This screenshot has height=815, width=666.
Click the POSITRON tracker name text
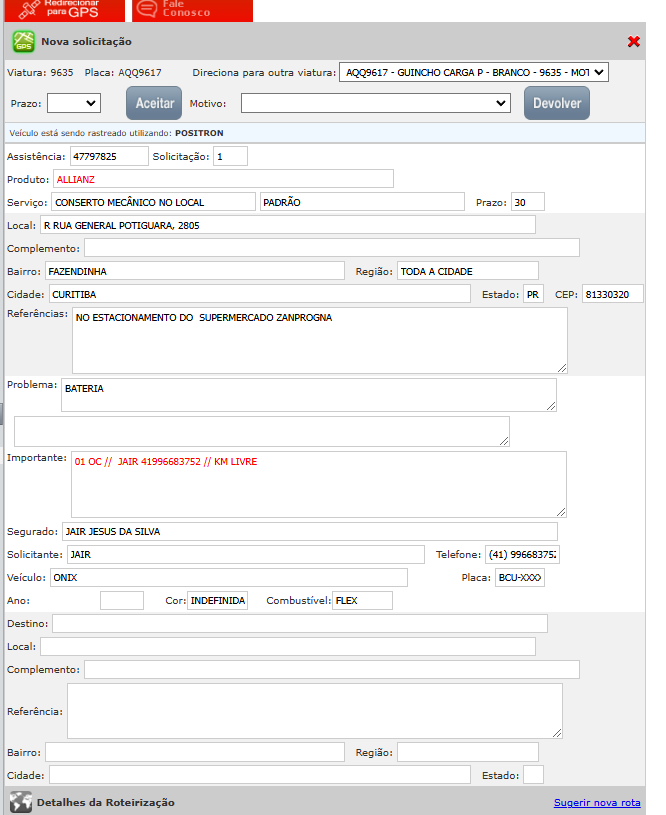coord(199,133)
